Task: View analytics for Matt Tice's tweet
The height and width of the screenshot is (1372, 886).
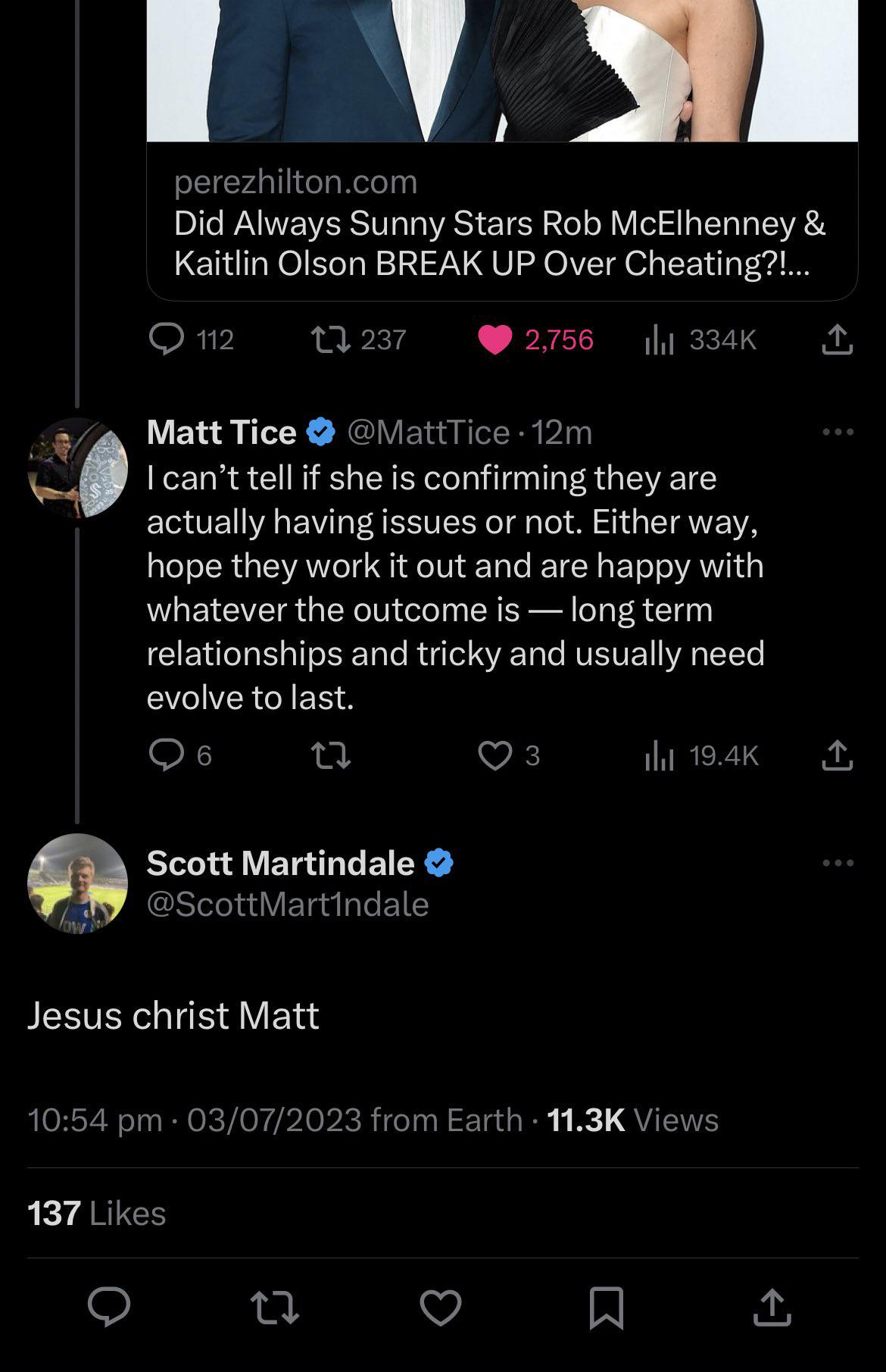Action: pos(659,755)
